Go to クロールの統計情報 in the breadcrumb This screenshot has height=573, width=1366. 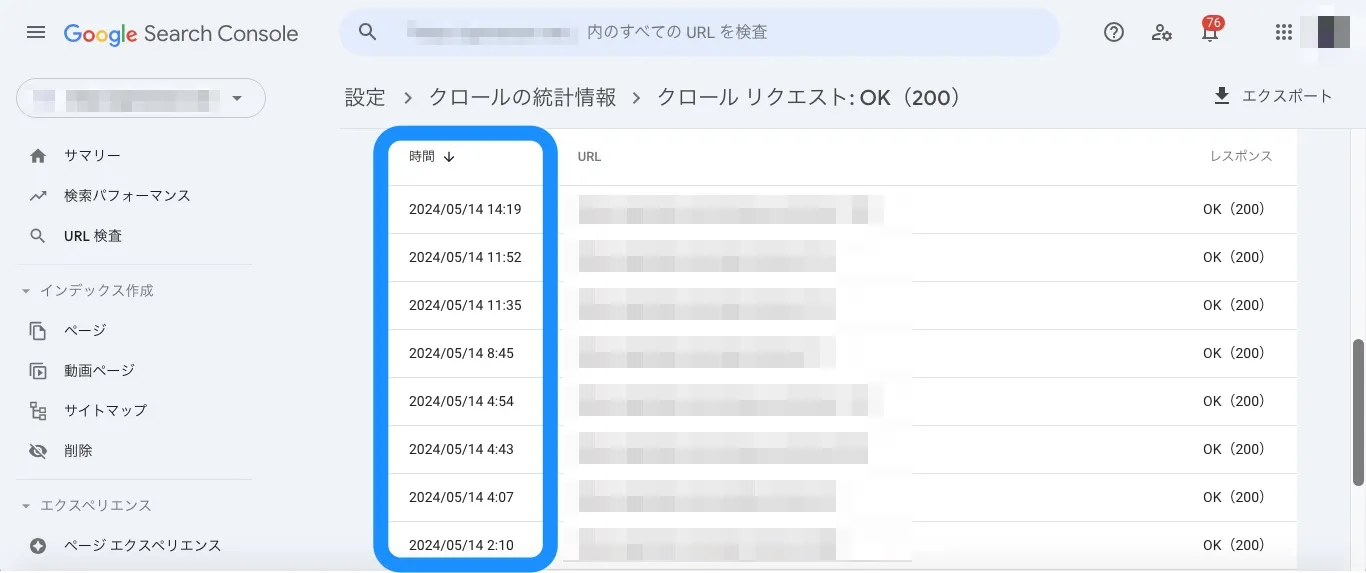click(522, 97)
